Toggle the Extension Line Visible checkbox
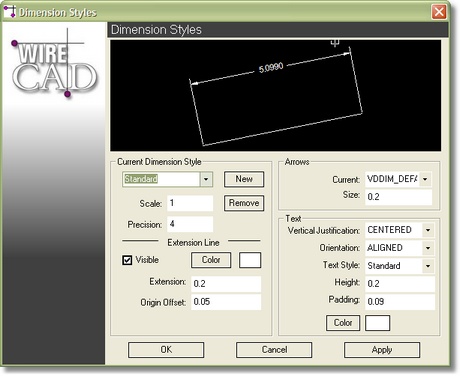The image size is (460, 376). click(x=127, y=260)
